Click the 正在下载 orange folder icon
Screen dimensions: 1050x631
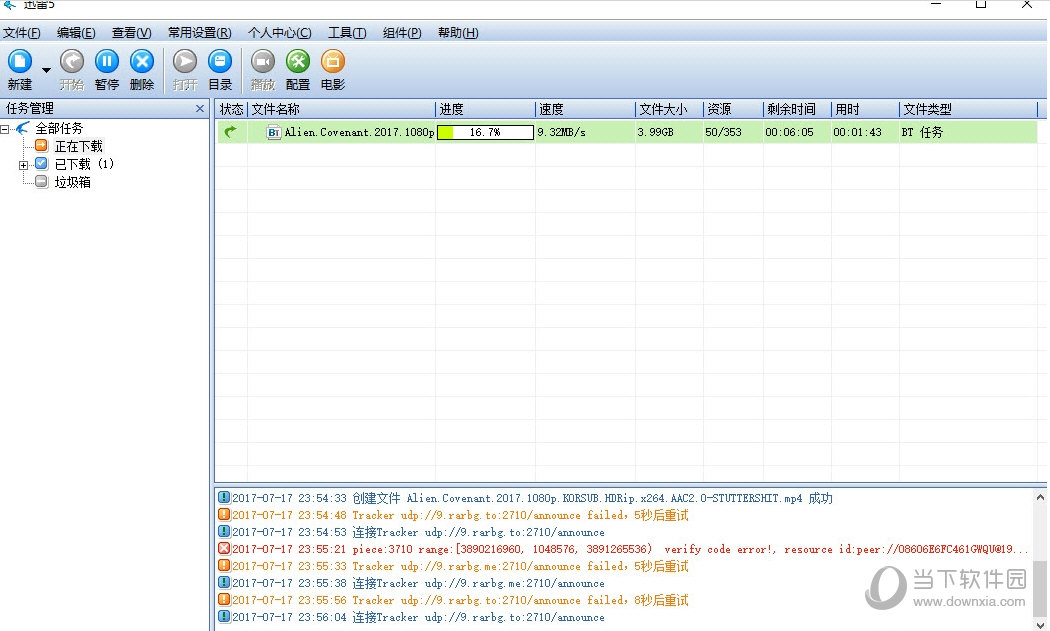coord(42,145)
